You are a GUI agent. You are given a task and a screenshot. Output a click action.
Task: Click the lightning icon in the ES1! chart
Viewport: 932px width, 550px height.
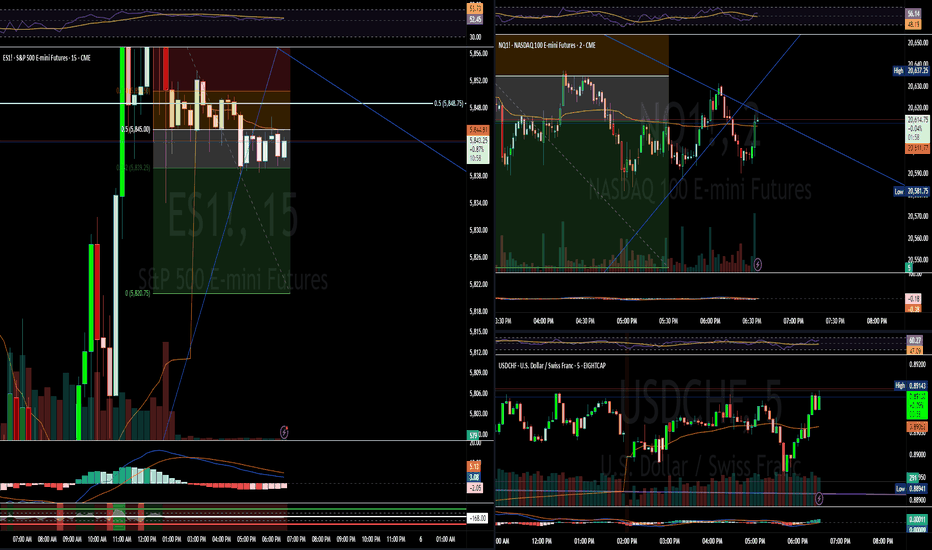(x=284, y=432)
